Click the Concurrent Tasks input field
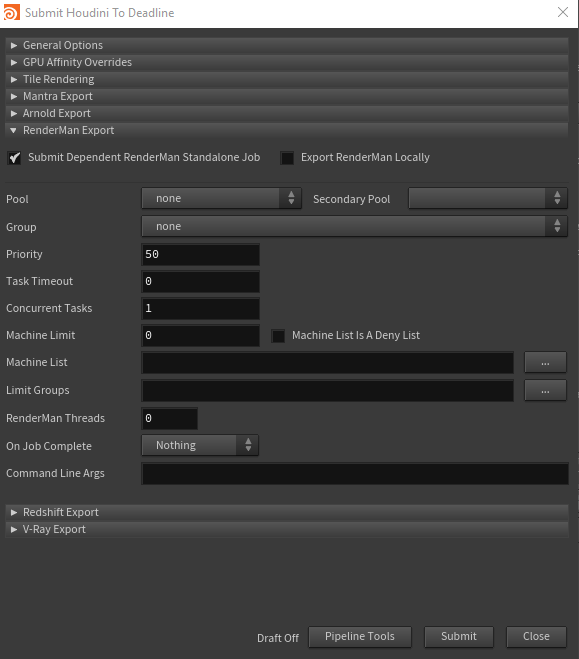 (200, 308)
